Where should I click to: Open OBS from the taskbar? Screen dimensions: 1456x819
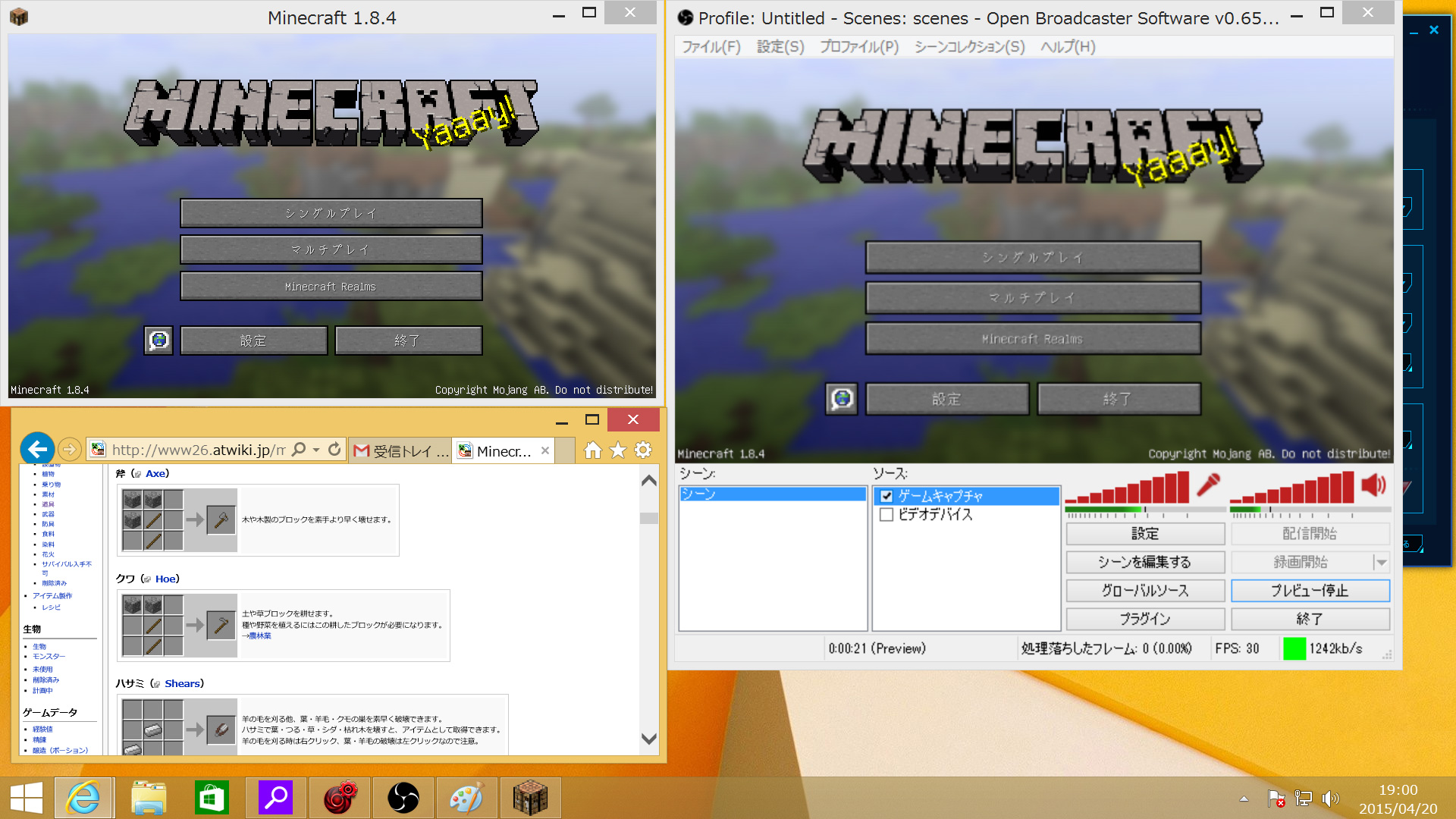click(403, 798)
